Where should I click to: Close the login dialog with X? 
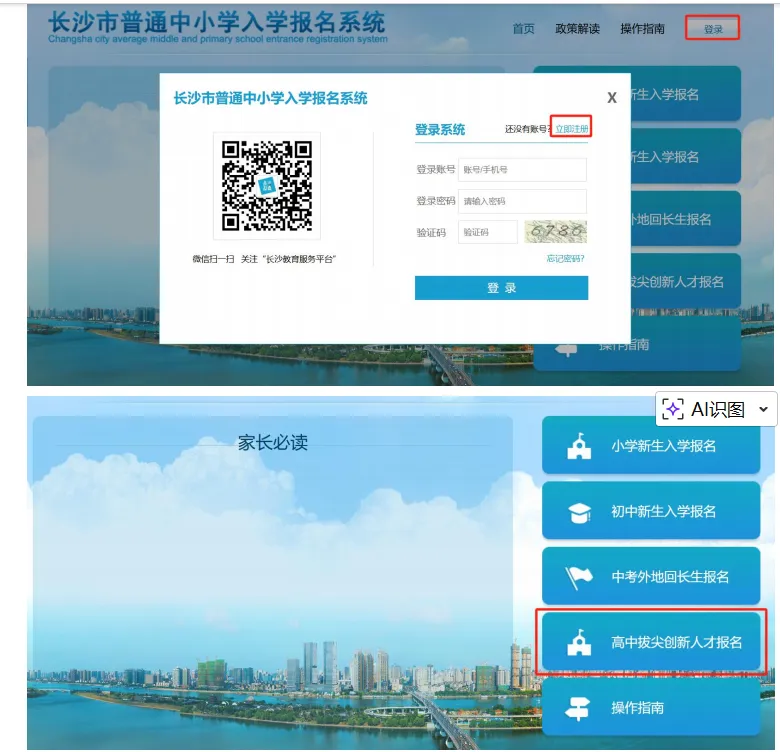(612, 97)
